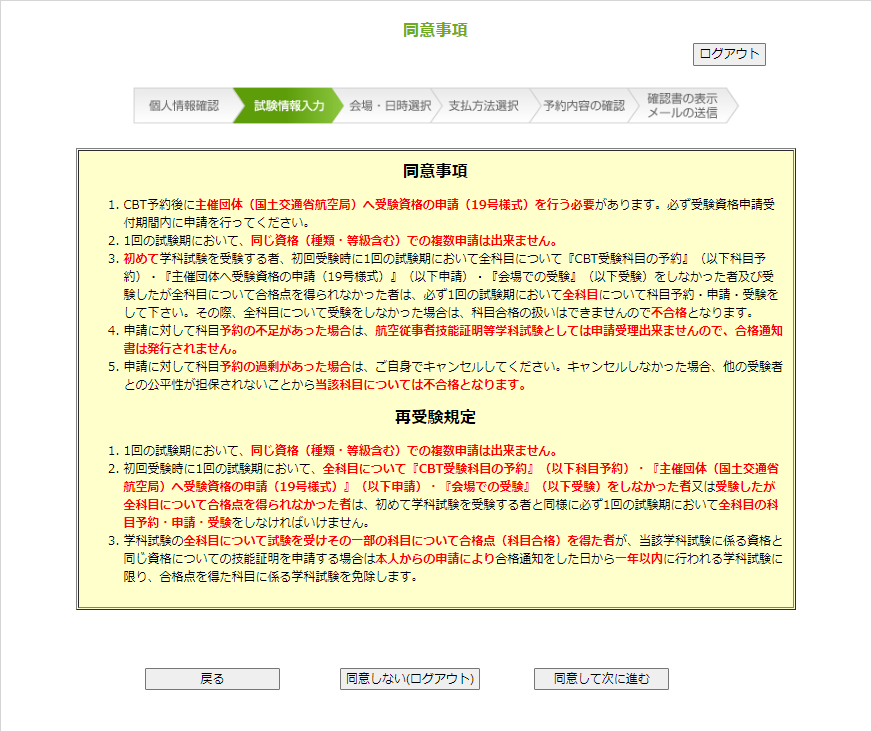
Task: Select the 個人情報確認 step
Action: pos(184,106)
